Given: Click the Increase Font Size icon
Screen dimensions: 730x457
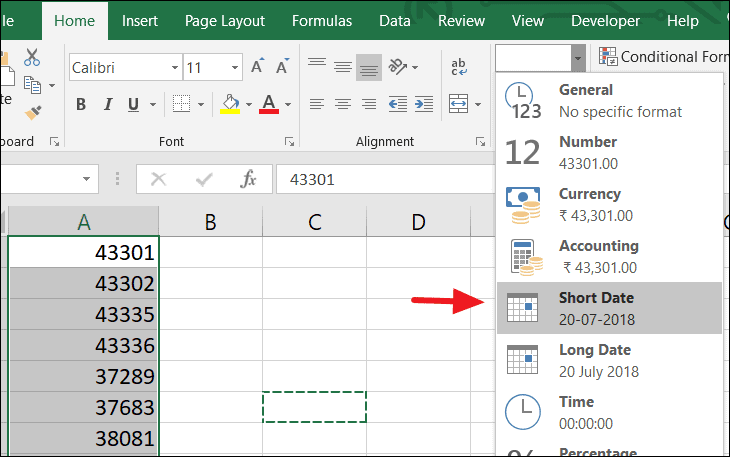Looking at the screenshot, I should tap(257, 67).
